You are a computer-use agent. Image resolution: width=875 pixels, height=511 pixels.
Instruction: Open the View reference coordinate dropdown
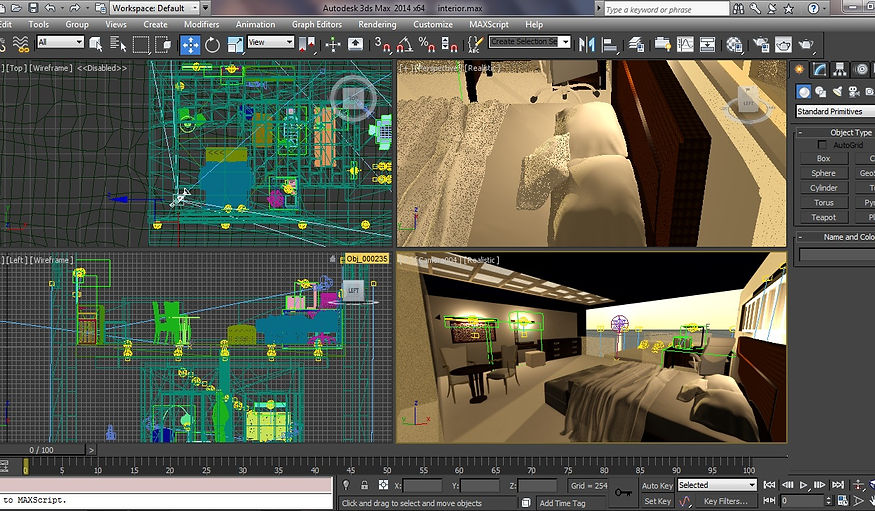(271, 43)
